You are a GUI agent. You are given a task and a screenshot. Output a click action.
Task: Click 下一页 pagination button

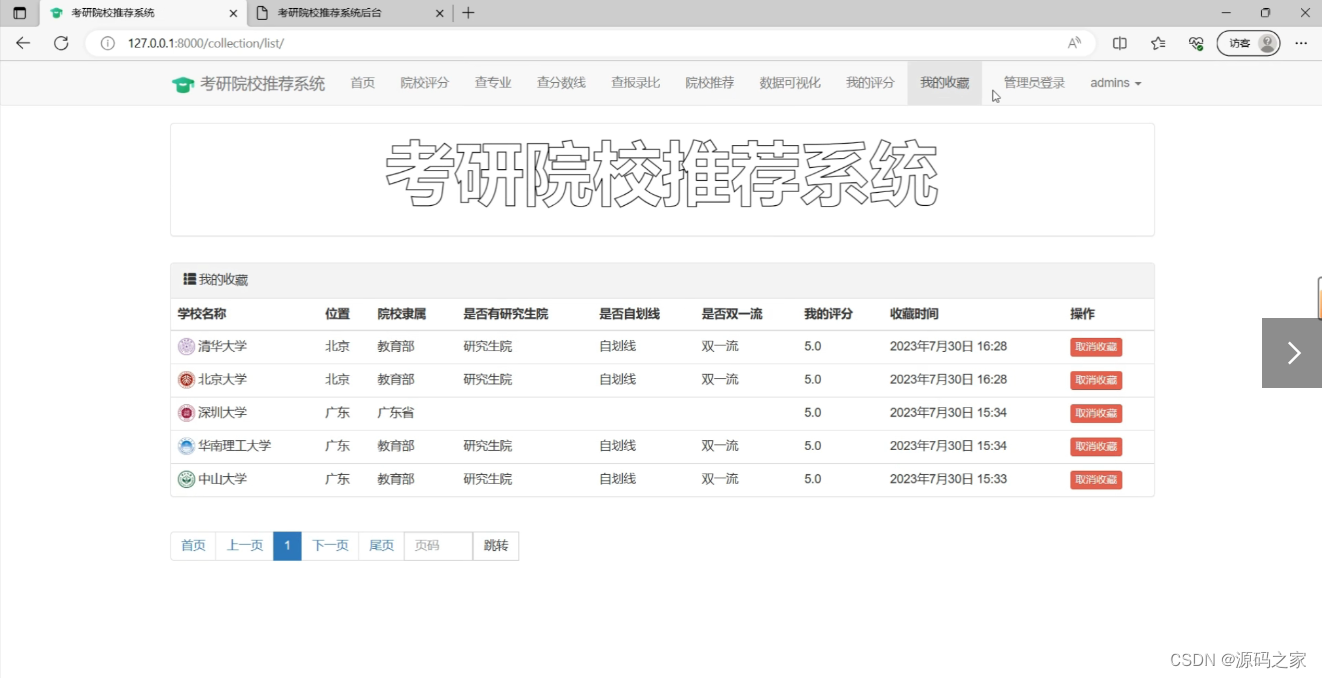click(330, 546)
